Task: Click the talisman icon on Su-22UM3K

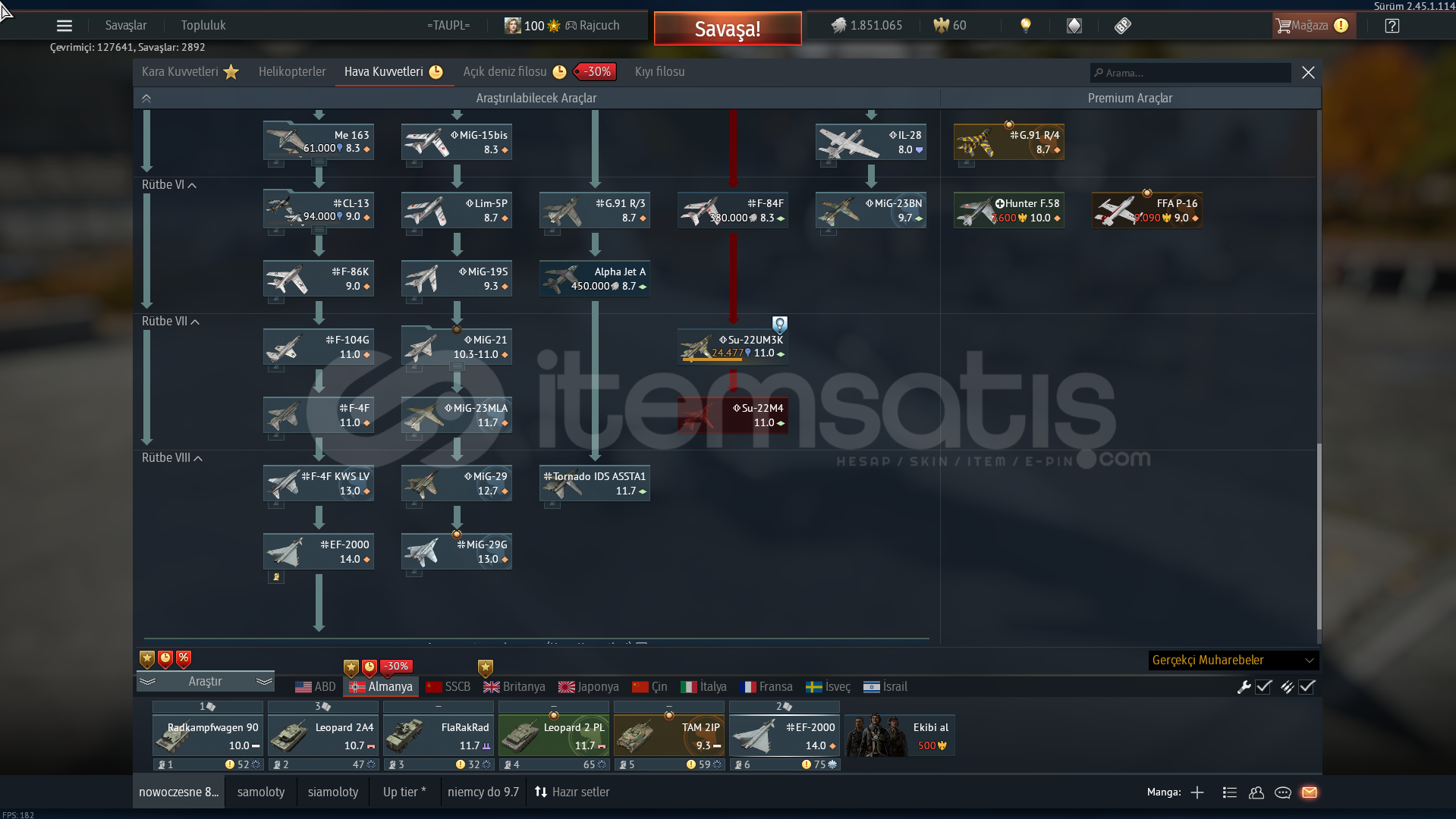Action: tap(779, 325)
